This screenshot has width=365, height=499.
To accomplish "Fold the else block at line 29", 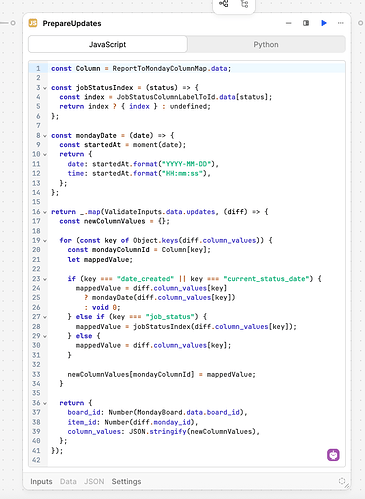I will pyautogui.click(x=45, y=336).
